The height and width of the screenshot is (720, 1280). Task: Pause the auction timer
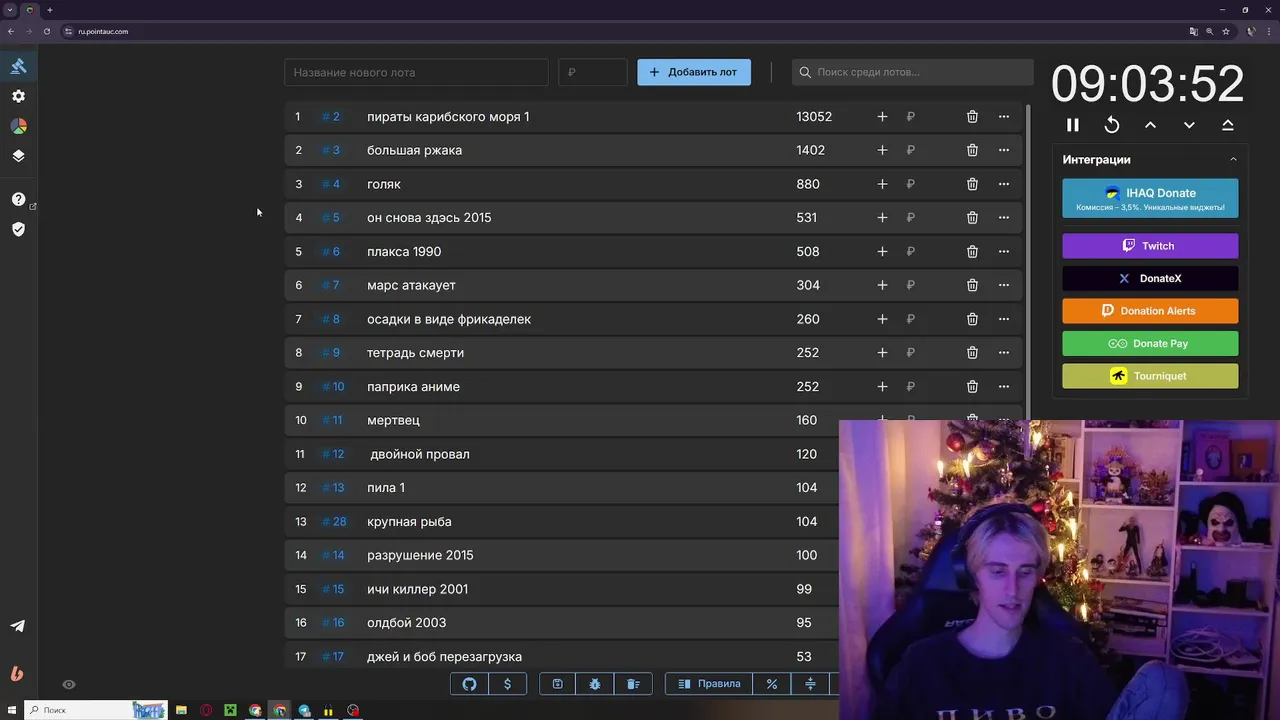(x=1073, y=125)
